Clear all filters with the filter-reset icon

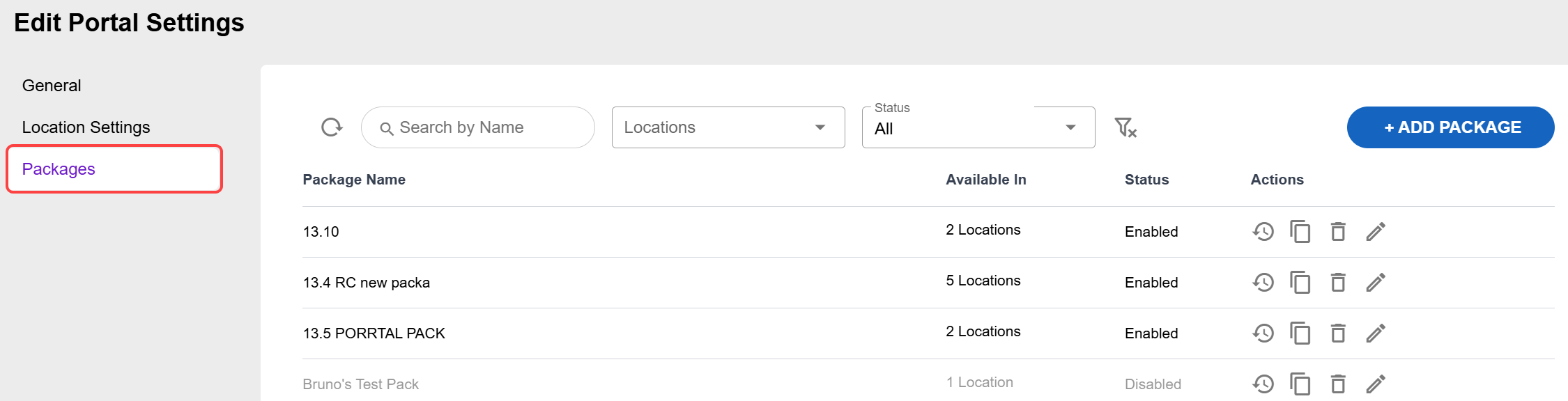click(x=1125, y=127)
